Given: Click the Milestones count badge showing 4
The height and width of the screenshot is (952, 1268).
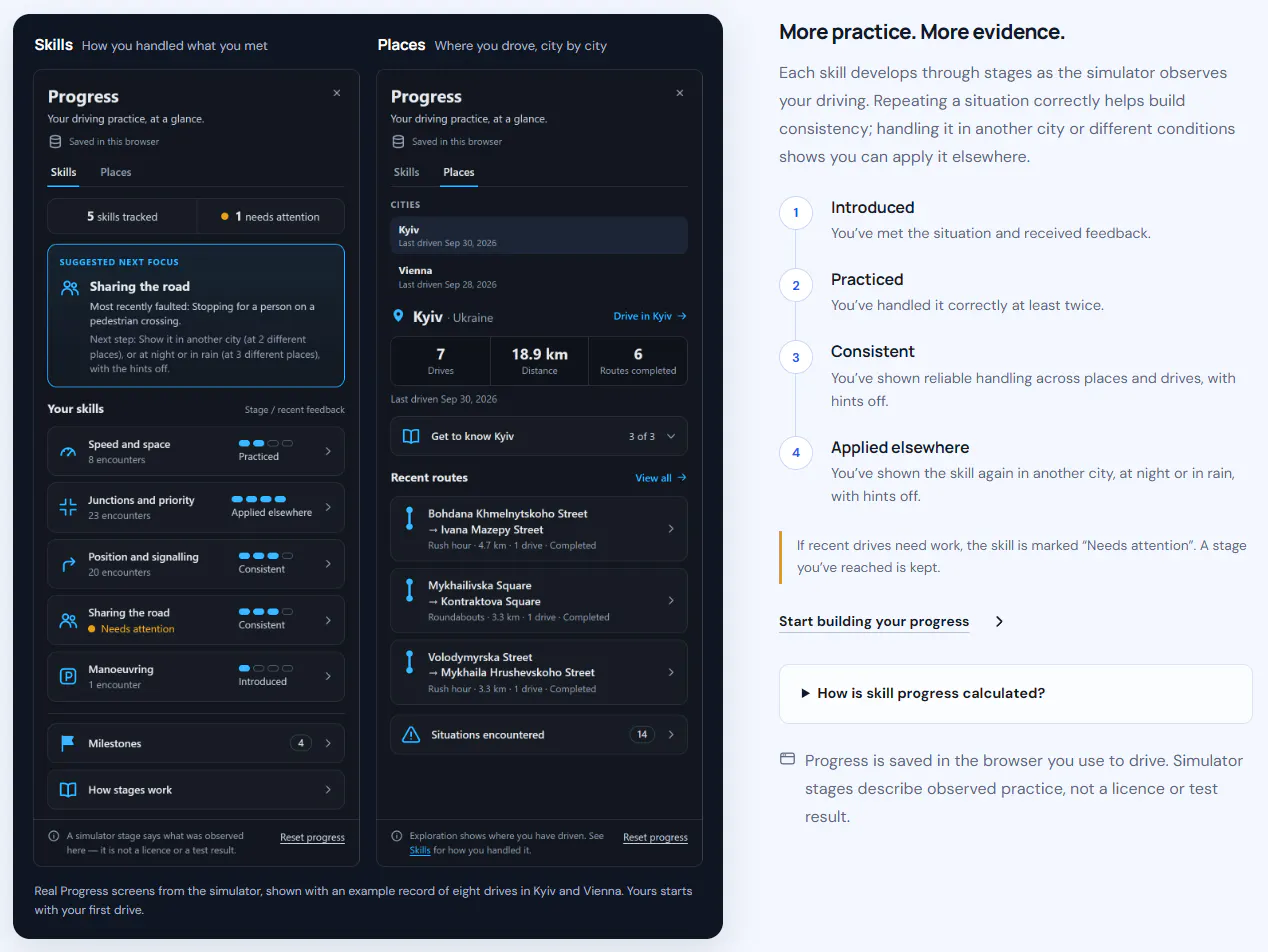Looking at the screenshot, I should point(301,743).
